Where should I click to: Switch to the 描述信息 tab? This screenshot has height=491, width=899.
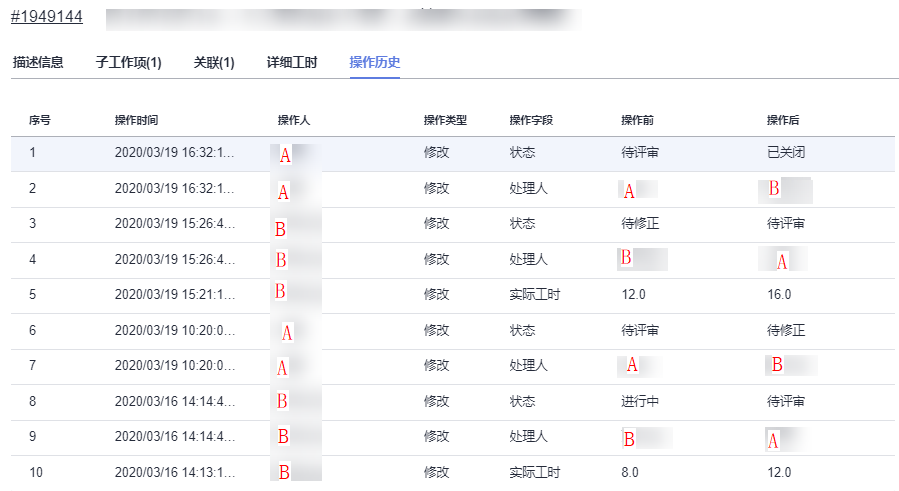(x=38, y=62)
